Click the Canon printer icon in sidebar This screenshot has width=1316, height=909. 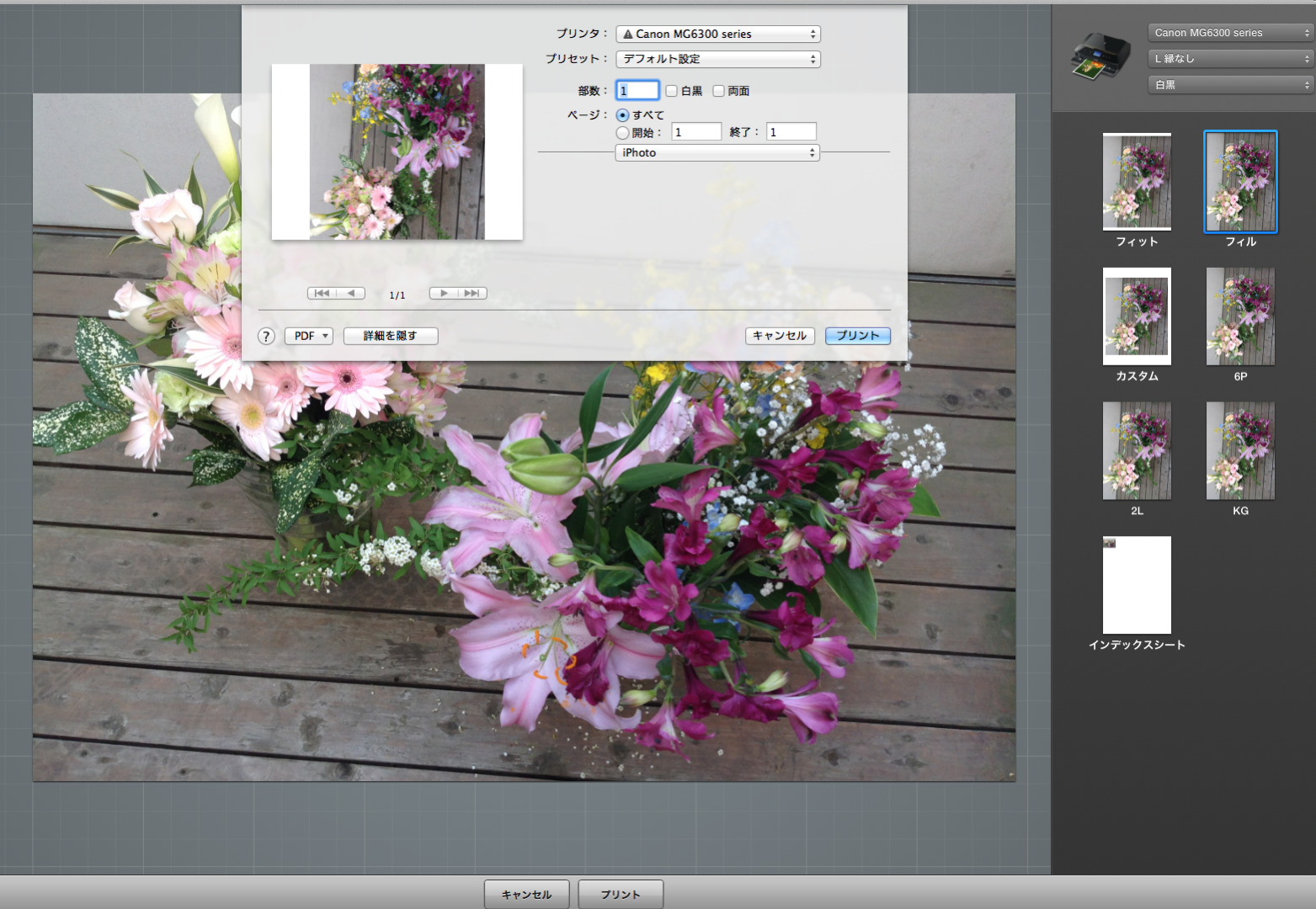(1100, 56)
